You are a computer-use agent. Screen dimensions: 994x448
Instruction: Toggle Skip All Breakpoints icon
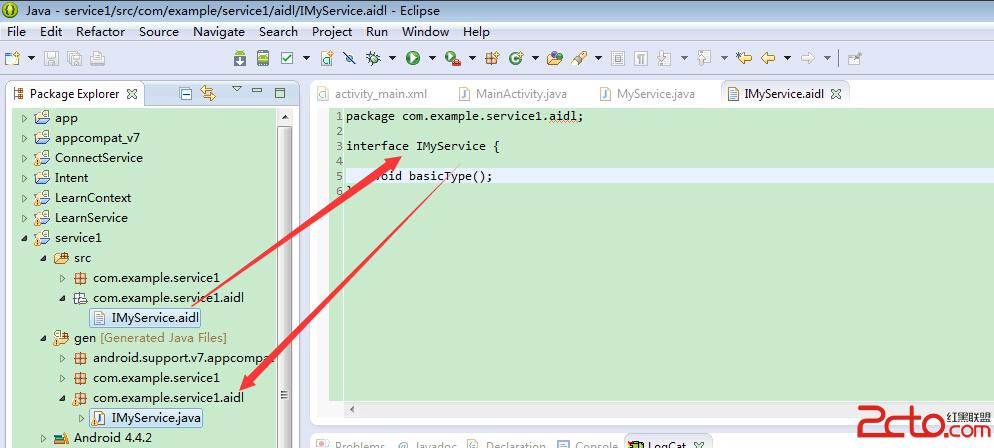click(349, 58)
